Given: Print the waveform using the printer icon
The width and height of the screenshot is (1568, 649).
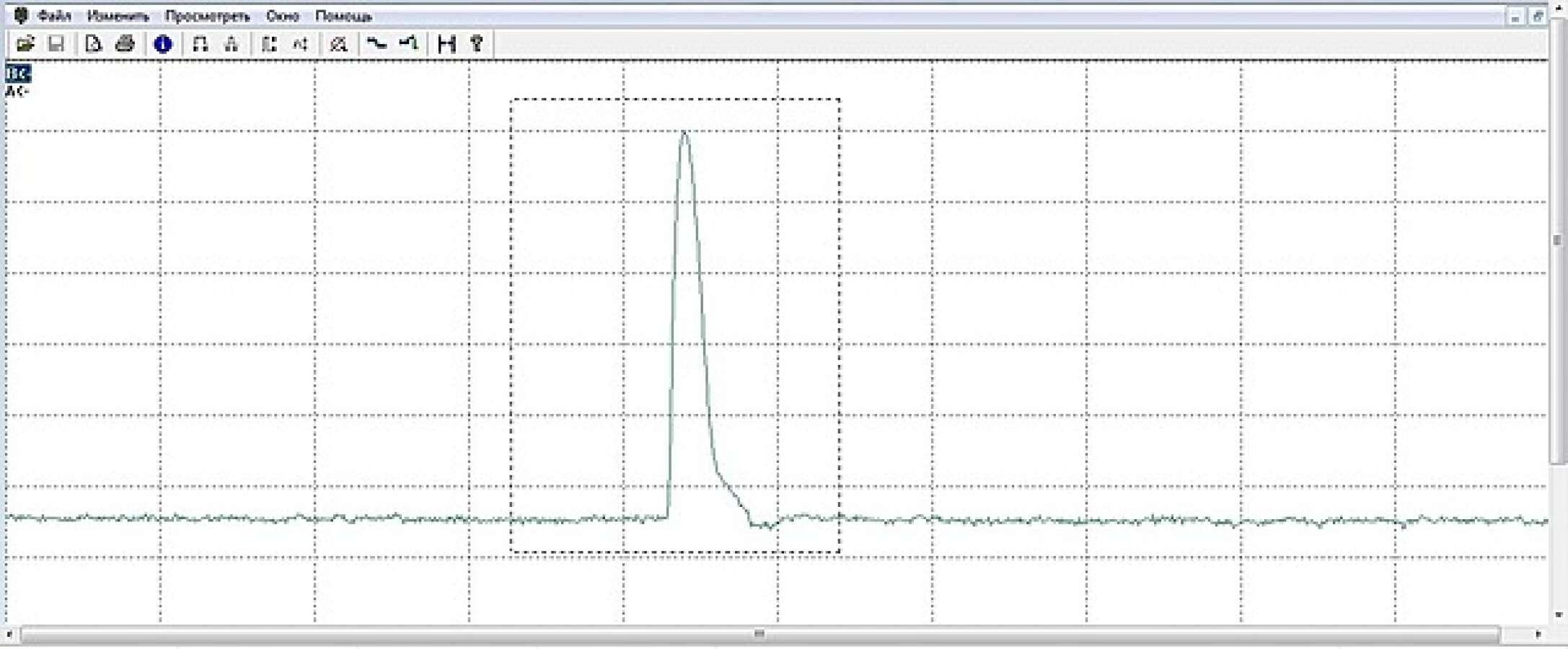Looking at the screenshot, I should tap(125, 44).
